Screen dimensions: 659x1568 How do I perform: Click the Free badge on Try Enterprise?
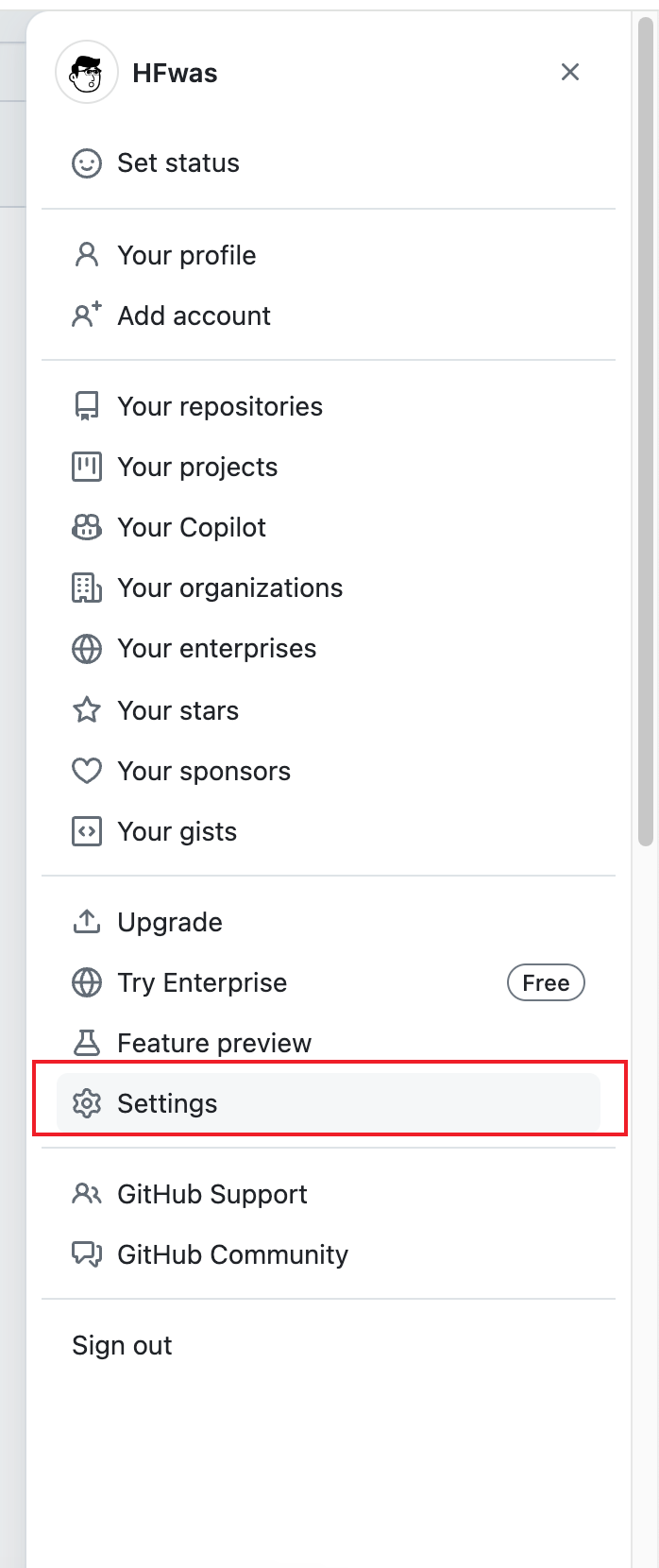click(546, 982)
